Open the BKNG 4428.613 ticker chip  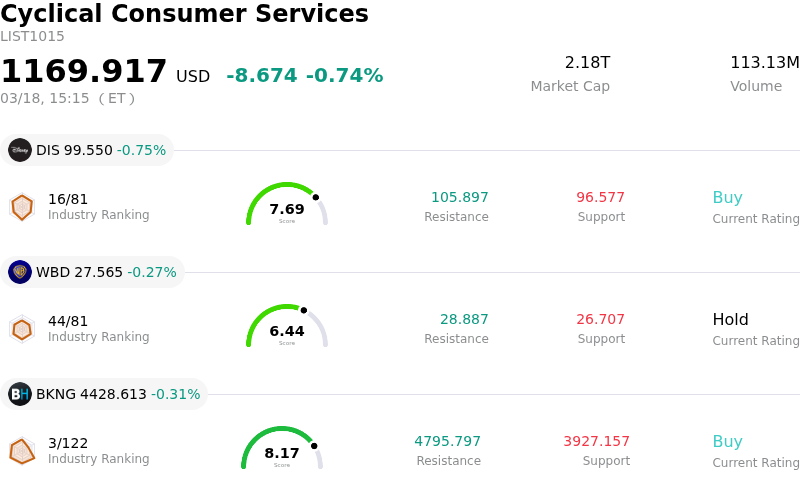point(106,394)
